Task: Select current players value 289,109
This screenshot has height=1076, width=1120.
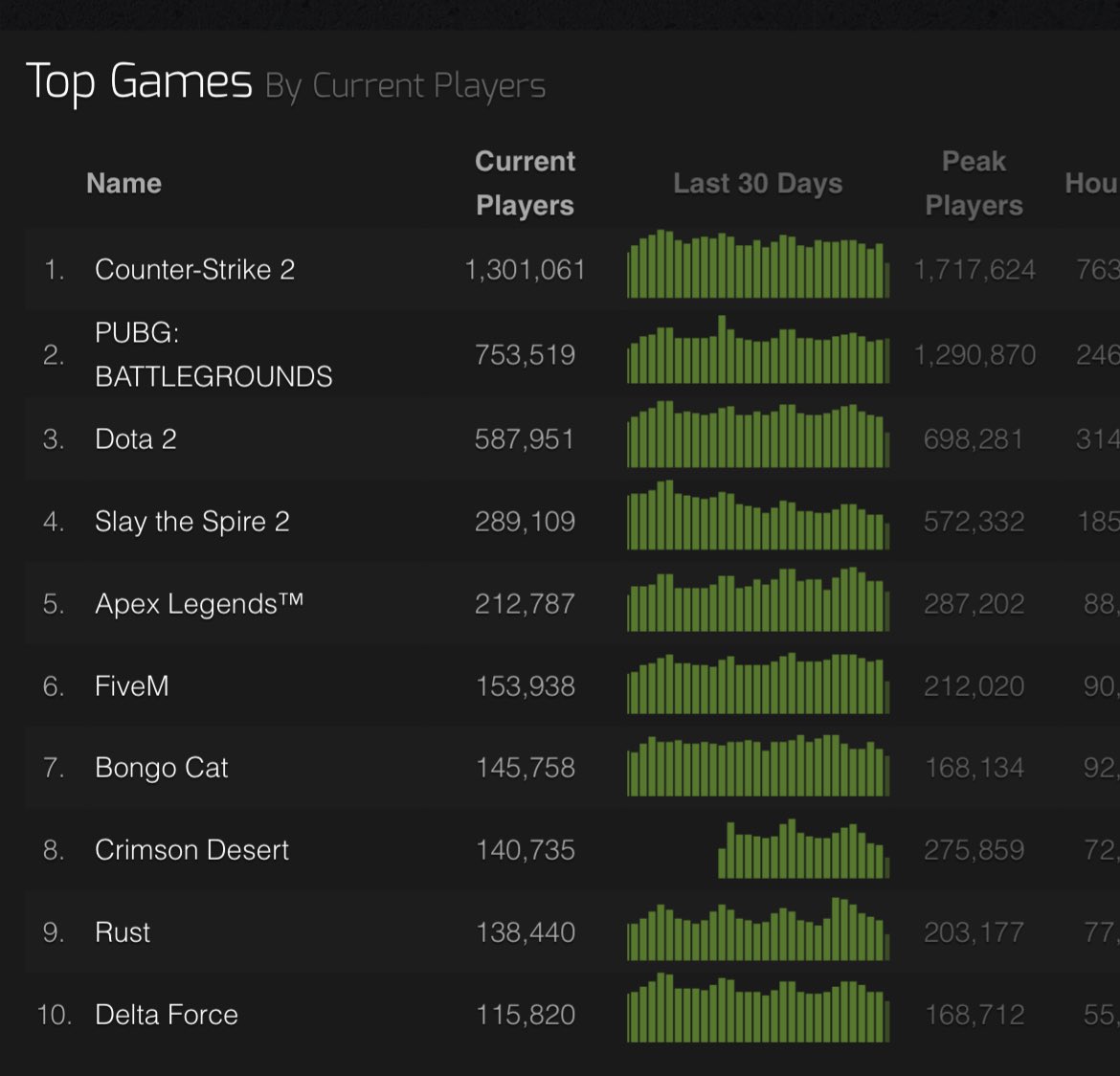Action: (525, 522)
